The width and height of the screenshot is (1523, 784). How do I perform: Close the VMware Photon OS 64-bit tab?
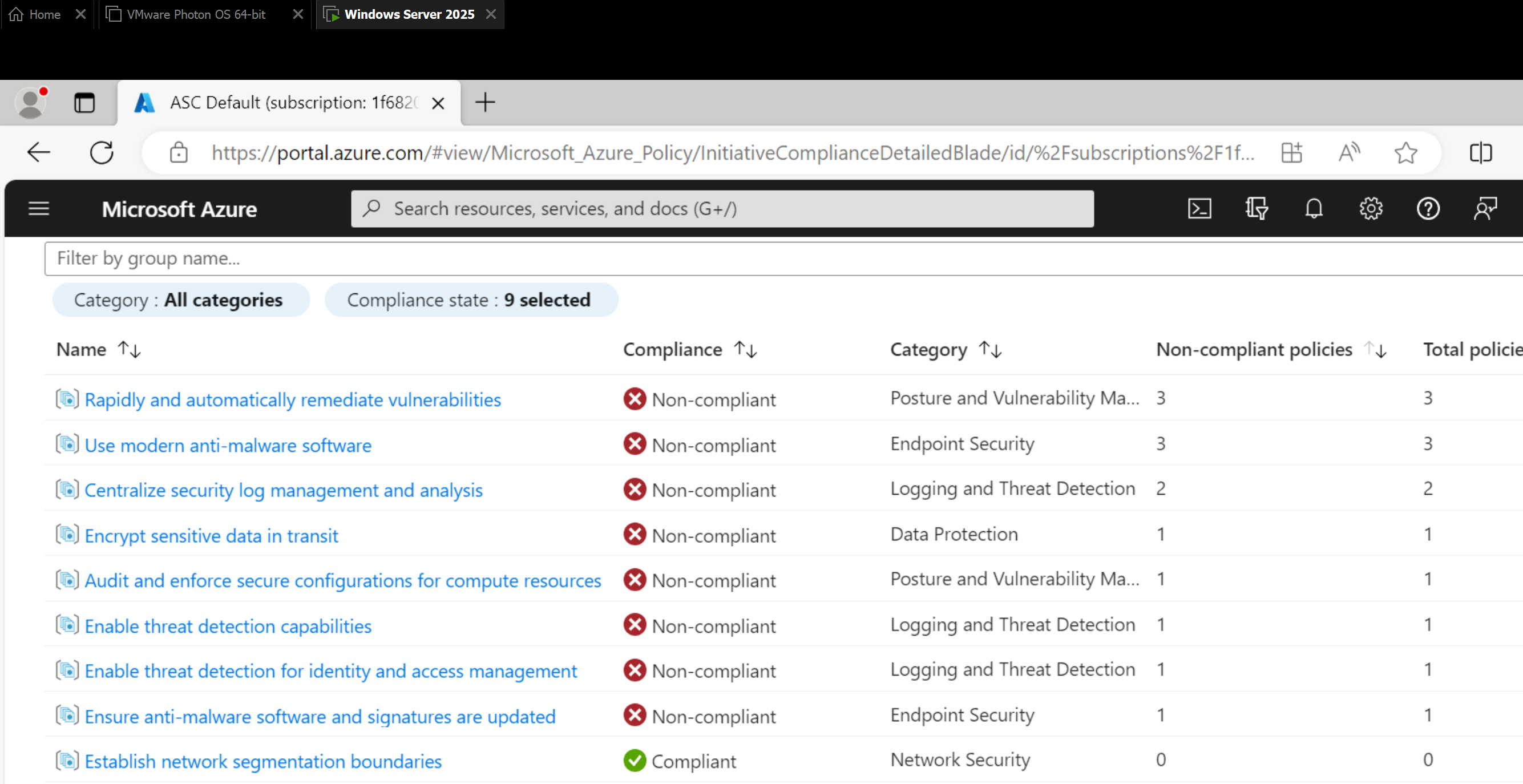click(298, 14)
